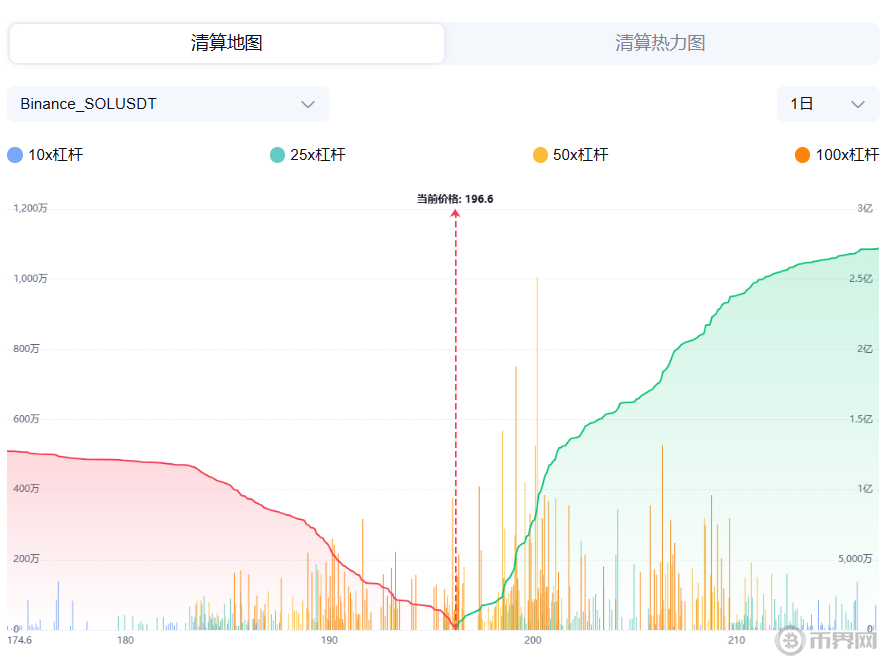888x668 pixels.
Task: Click the chevron arrow beside 1日
Action: coord(857,104)
